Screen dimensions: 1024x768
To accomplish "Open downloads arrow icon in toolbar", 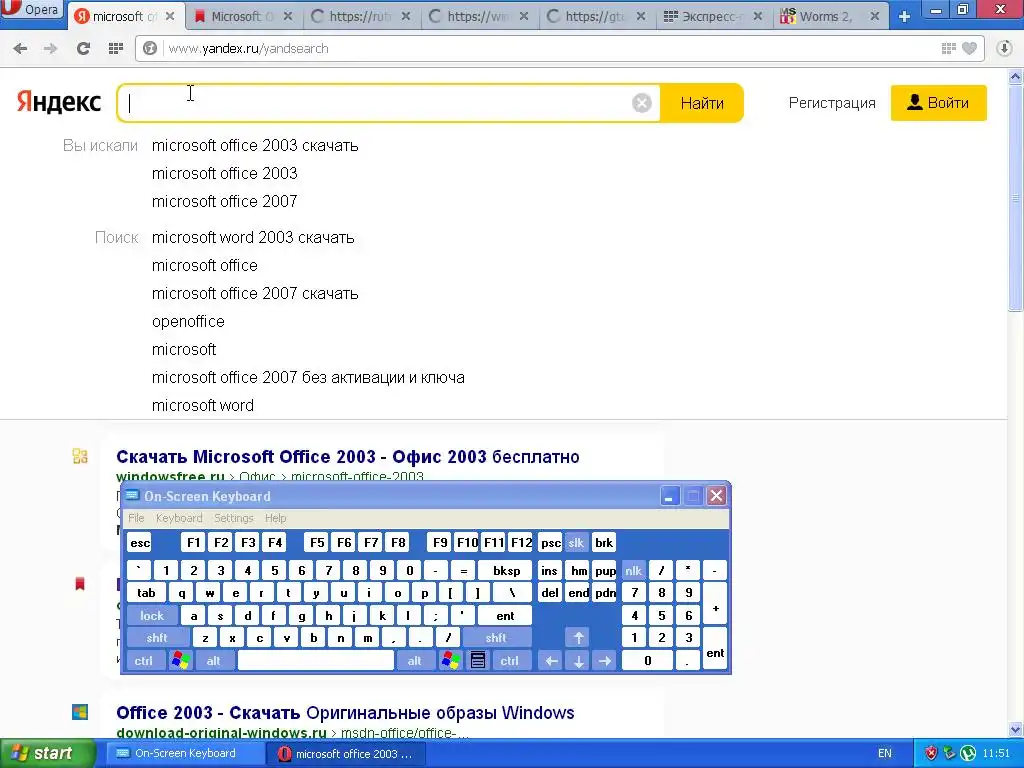I will click(1004, 48).
